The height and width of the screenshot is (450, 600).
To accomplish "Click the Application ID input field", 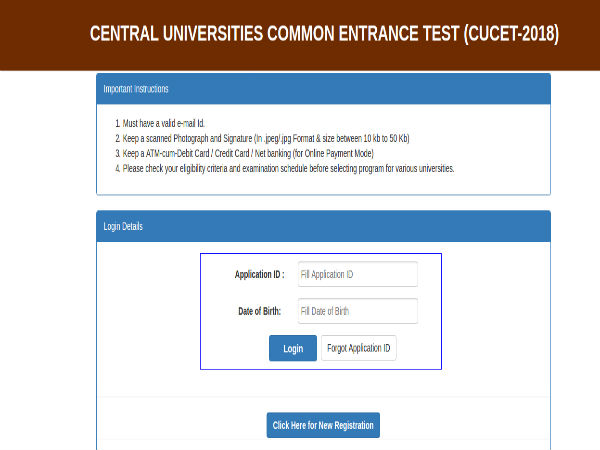I will tap(357, 274).
